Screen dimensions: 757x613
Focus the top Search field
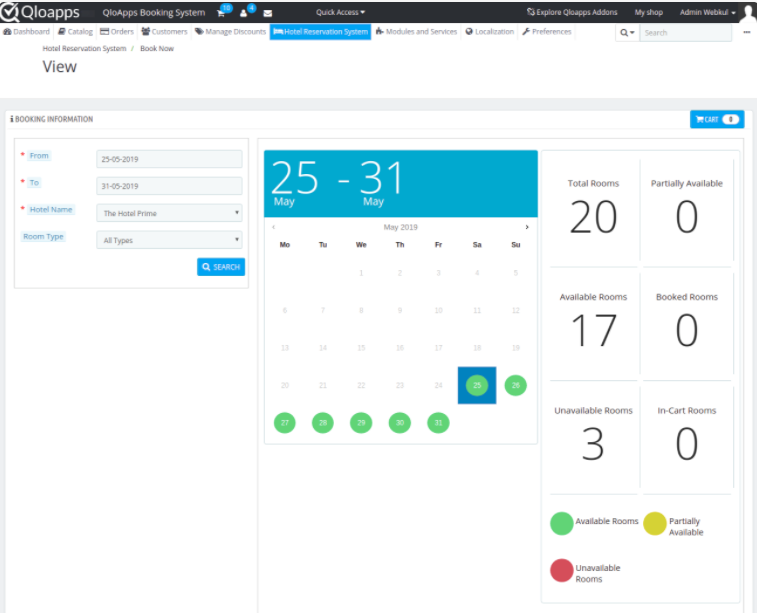[686, 33]
